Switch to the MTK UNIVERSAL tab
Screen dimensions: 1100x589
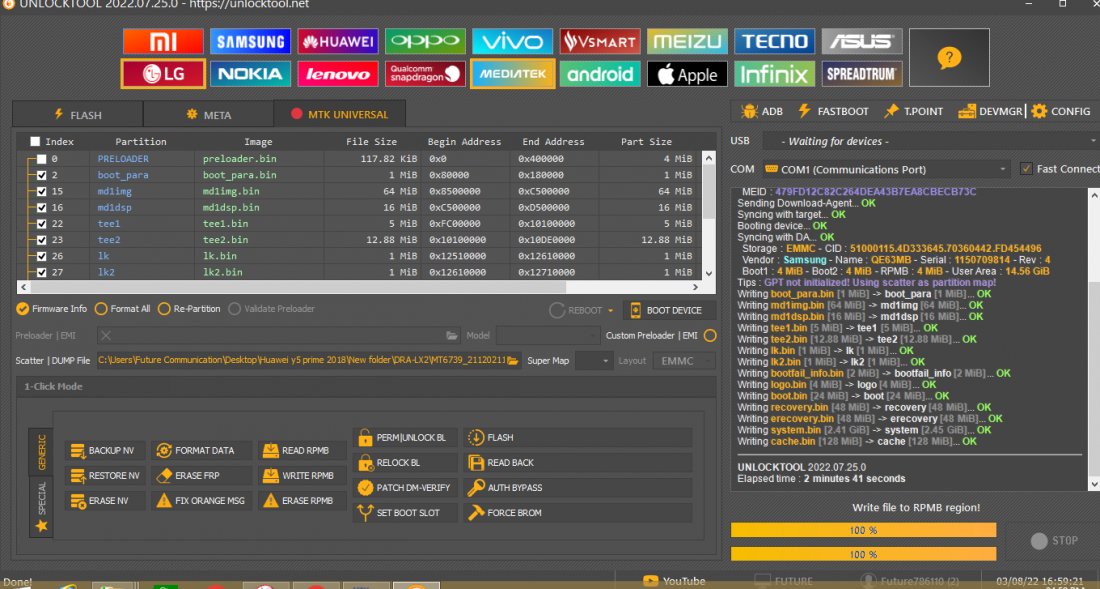340,114
